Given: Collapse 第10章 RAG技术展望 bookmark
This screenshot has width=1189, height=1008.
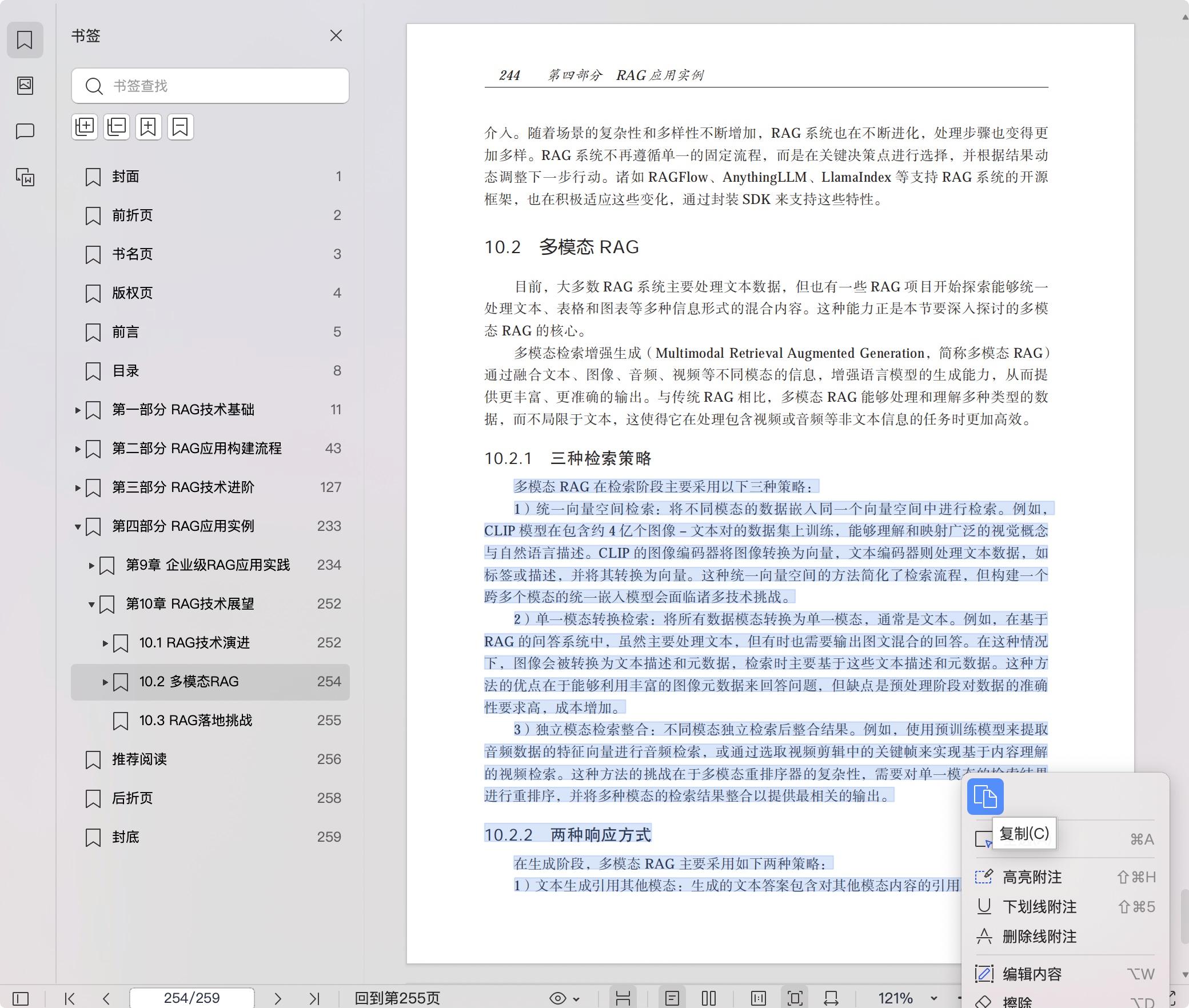Looking at the screenshot, I should [91, 604].
